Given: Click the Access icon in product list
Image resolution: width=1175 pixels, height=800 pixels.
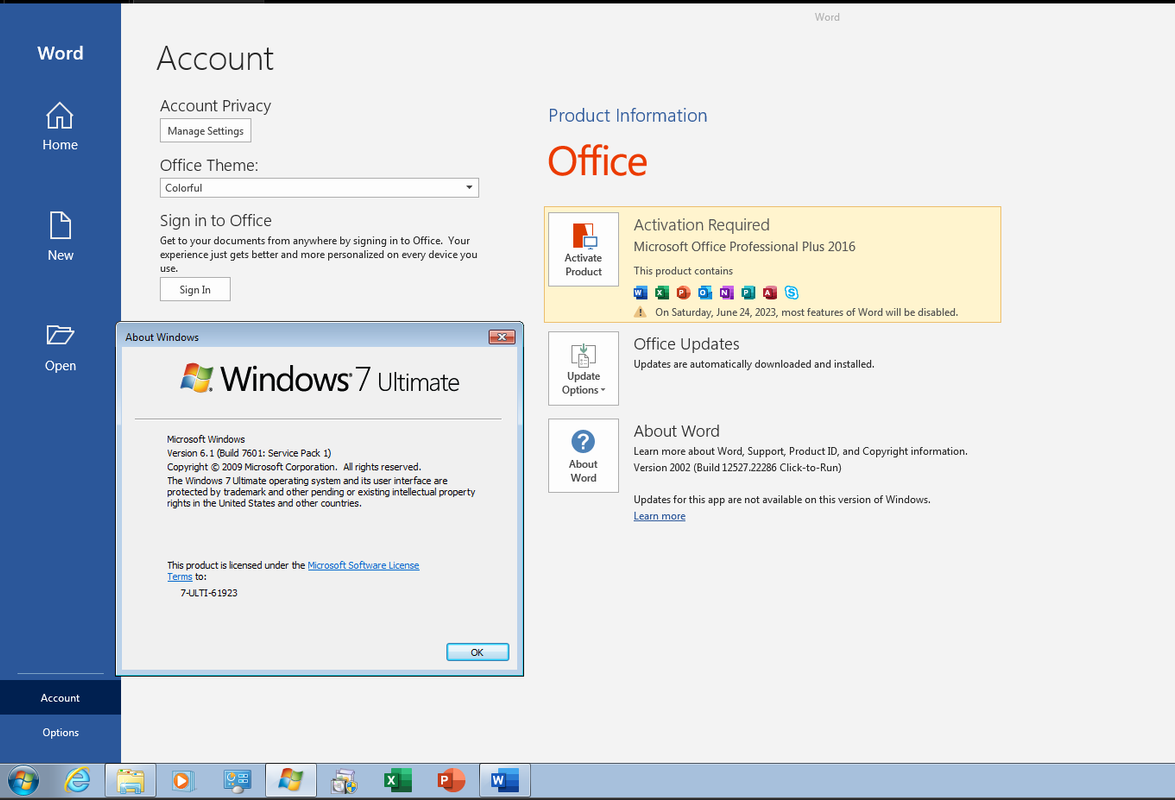Looking at the screenshot, I should [770, 292].
